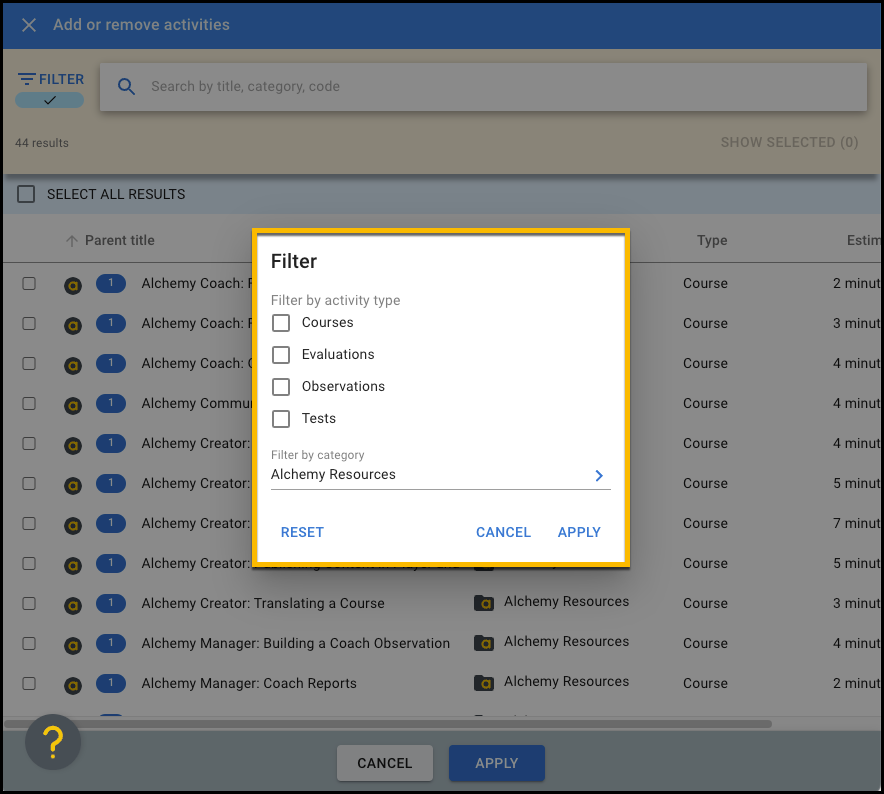The width and height of the screenshot is (884, 794).
Task: Open Alchemy Creator: Translating a Course
Action: tap(263, 603)
